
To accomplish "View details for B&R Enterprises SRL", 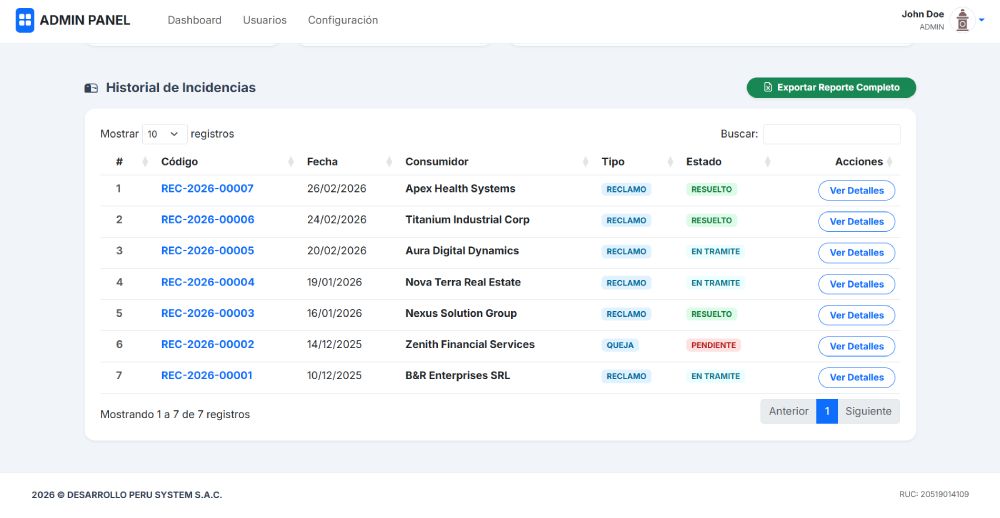I will coord(857,378).
